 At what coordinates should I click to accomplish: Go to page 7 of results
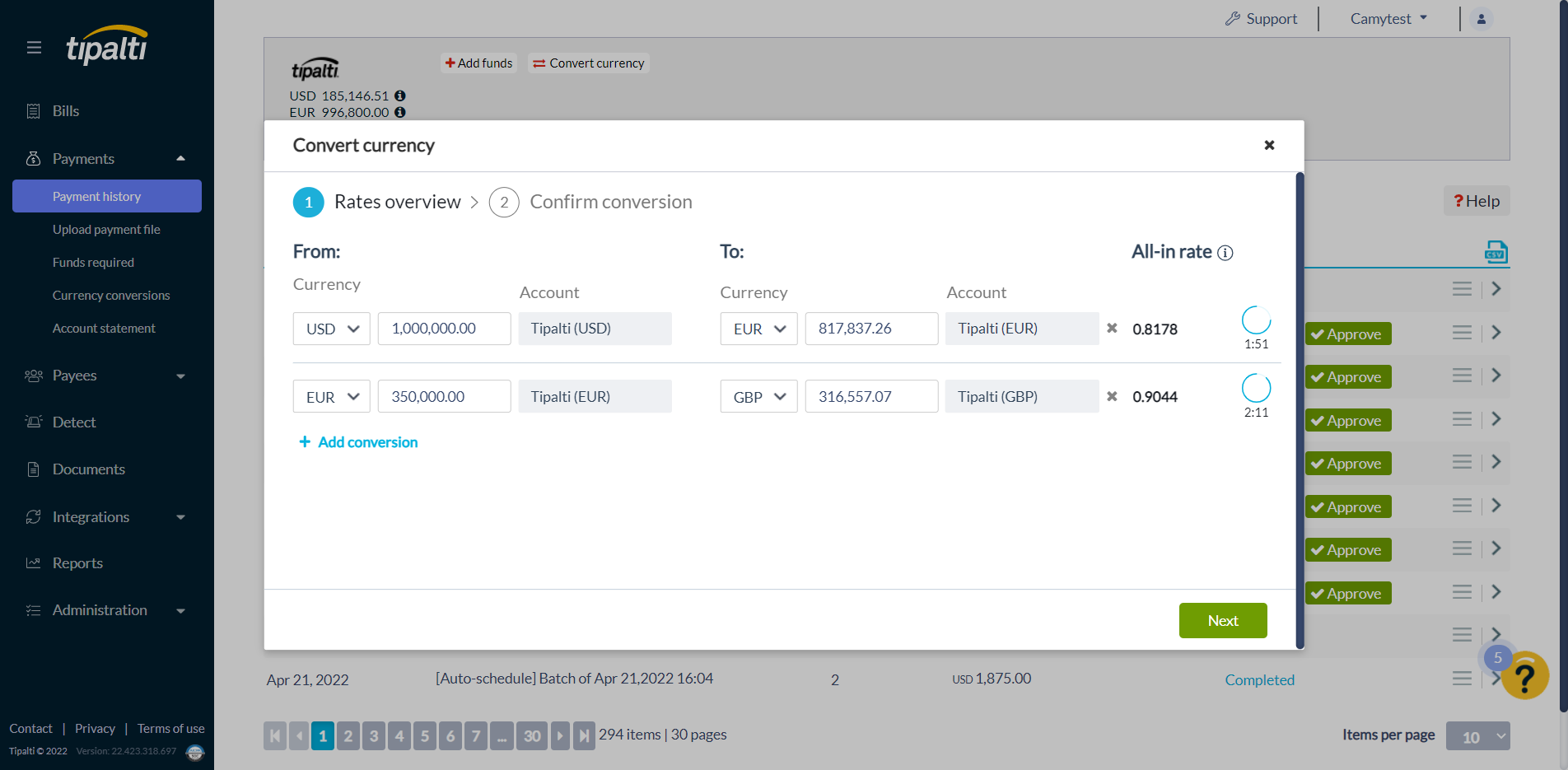(x=476, y=735)
